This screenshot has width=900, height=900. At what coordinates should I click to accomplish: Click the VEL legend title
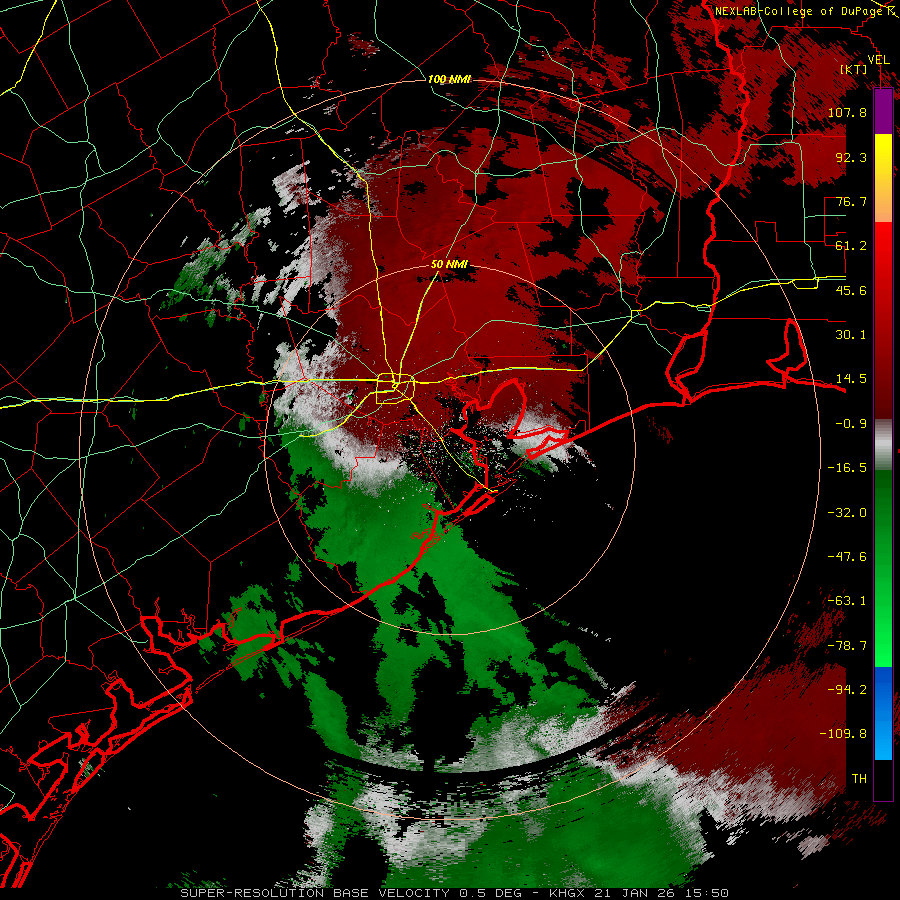pyautogui.click(x=878, y=60)
